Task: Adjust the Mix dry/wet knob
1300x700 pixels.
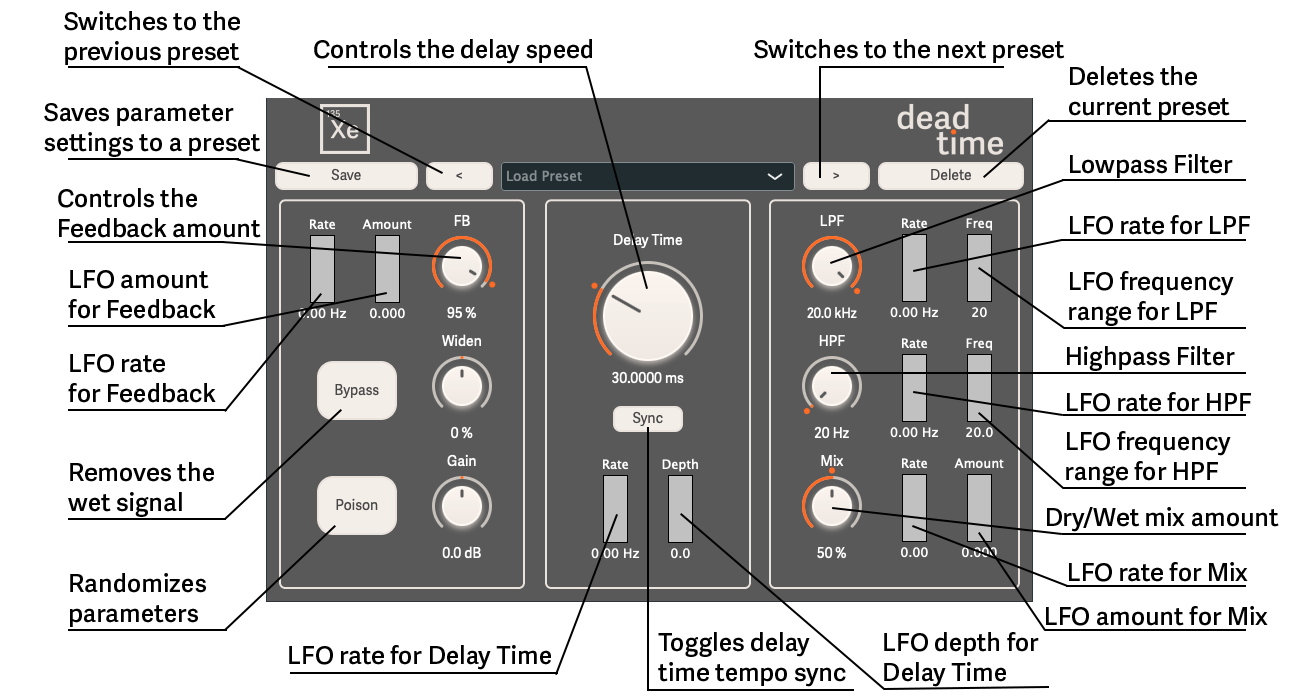Action: point(831,506)
